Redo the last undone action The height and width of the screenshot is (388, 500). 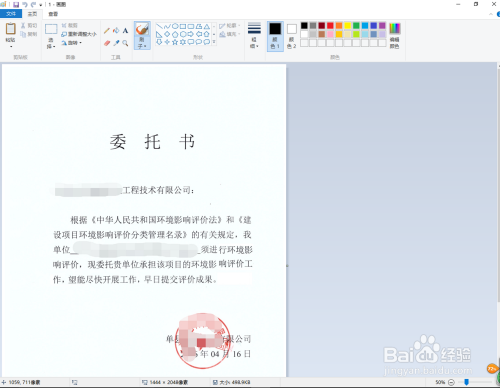[x=33, y=4]
